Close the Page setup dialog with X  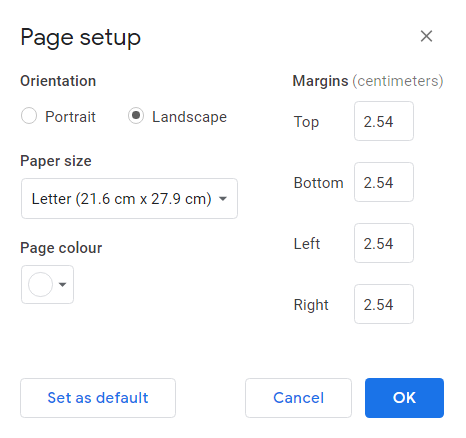pyautogui.click(x=426, y=36)
